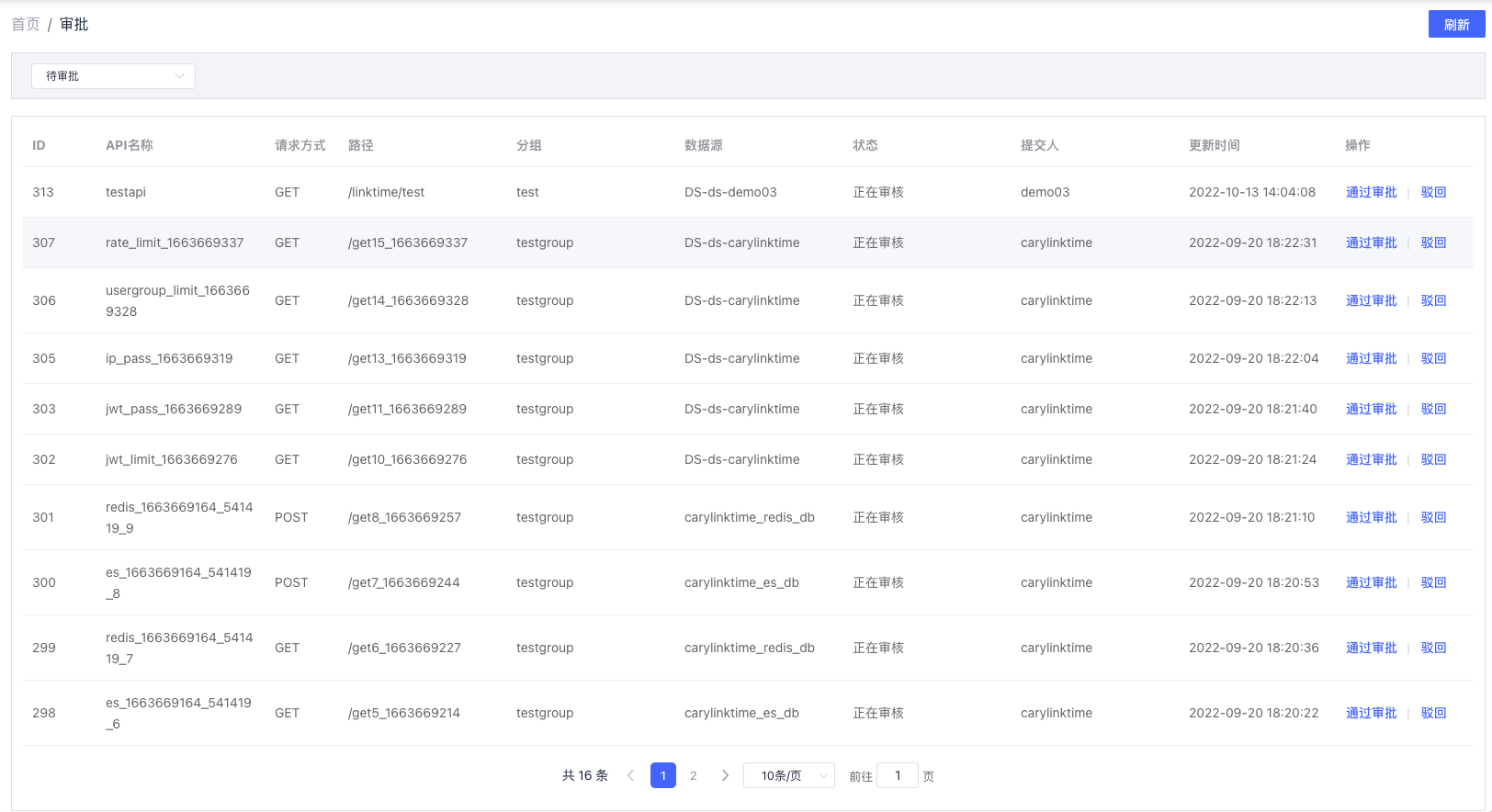Click the demo03 submitter cell
This screenshot has width=1492, height=812.
[1046, 192]
